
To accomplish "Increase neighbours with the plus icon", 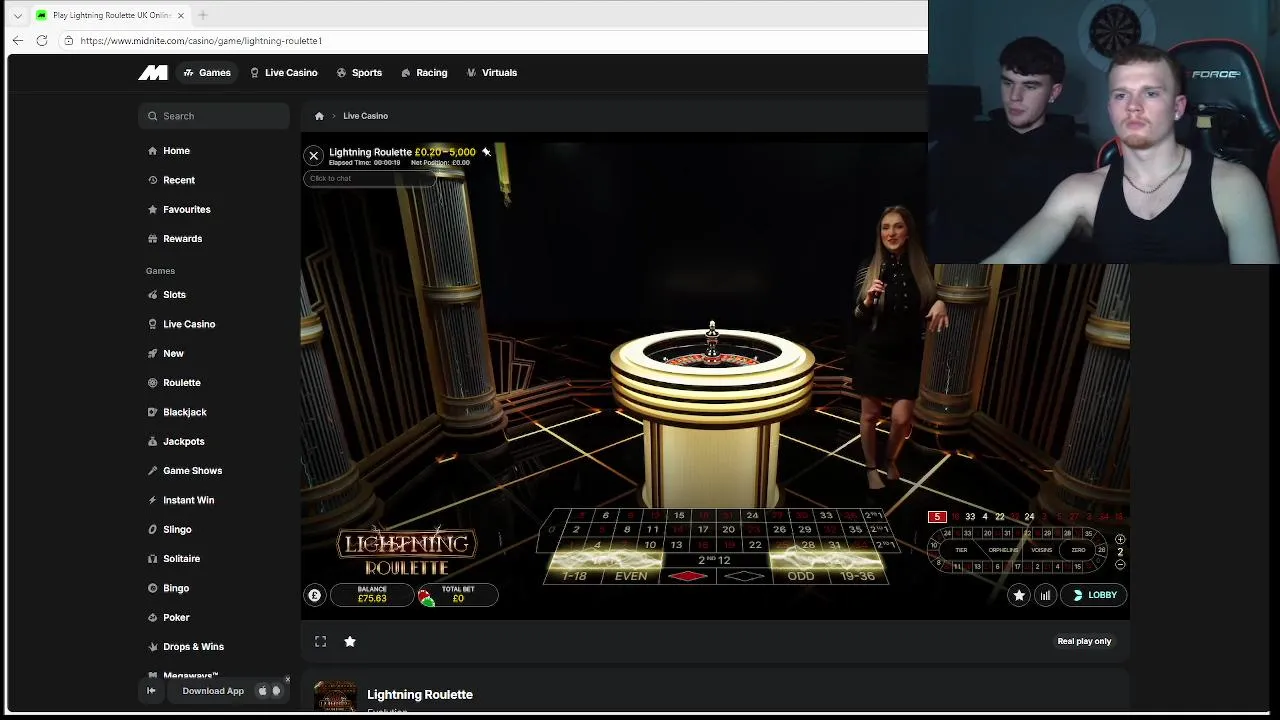I will [x=1120, y=540].
